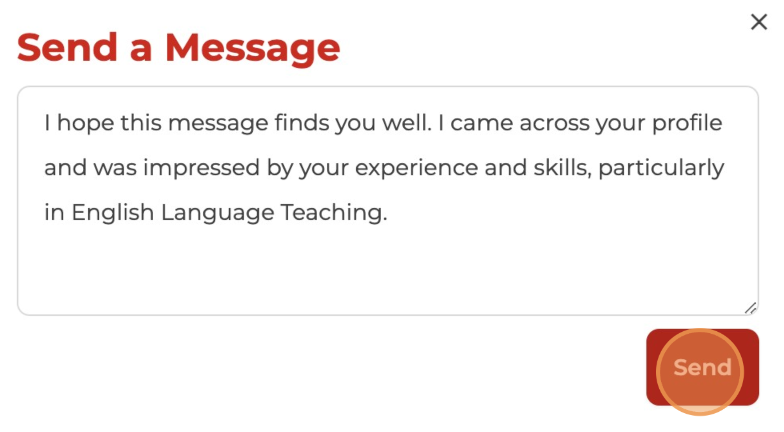The width and height of the screenshot is (784, 432).
Task: Submit the message with Send
Action: pyautogui.click(x=702, y=367)
